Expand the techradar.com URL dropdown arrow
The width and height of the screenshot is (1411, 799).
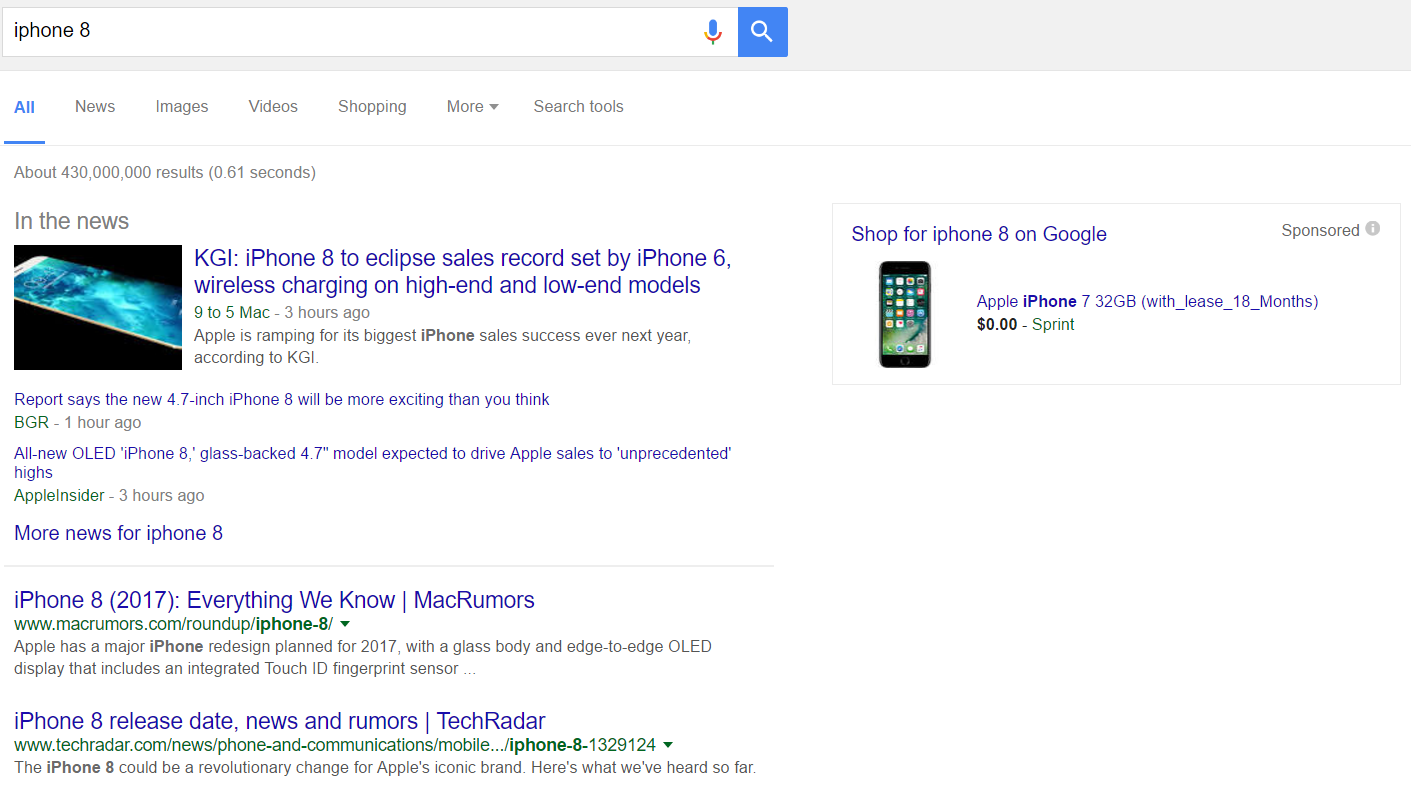coord(668,745)
